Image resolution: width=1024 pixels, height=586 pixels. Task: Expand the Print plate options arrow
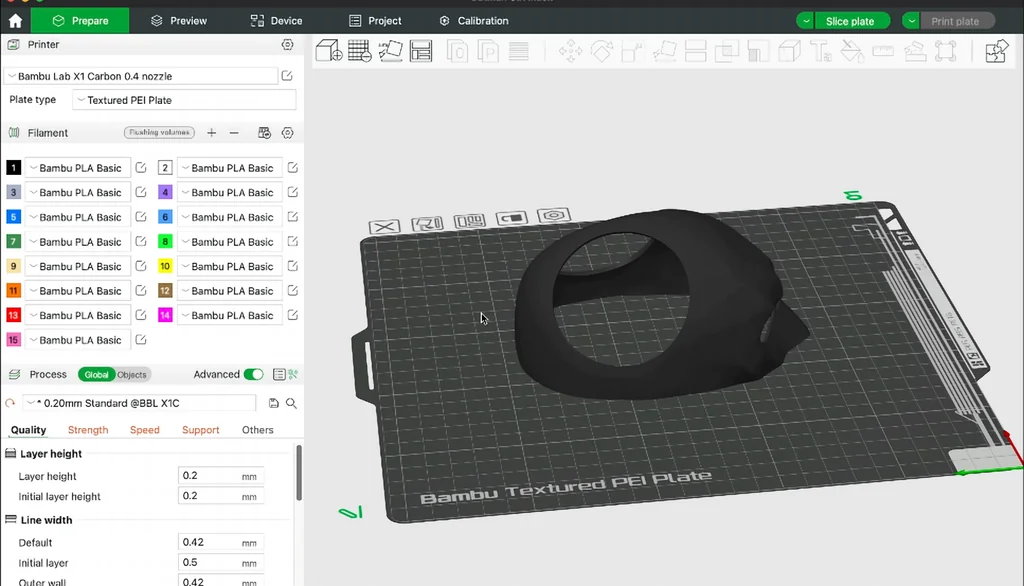911,21
